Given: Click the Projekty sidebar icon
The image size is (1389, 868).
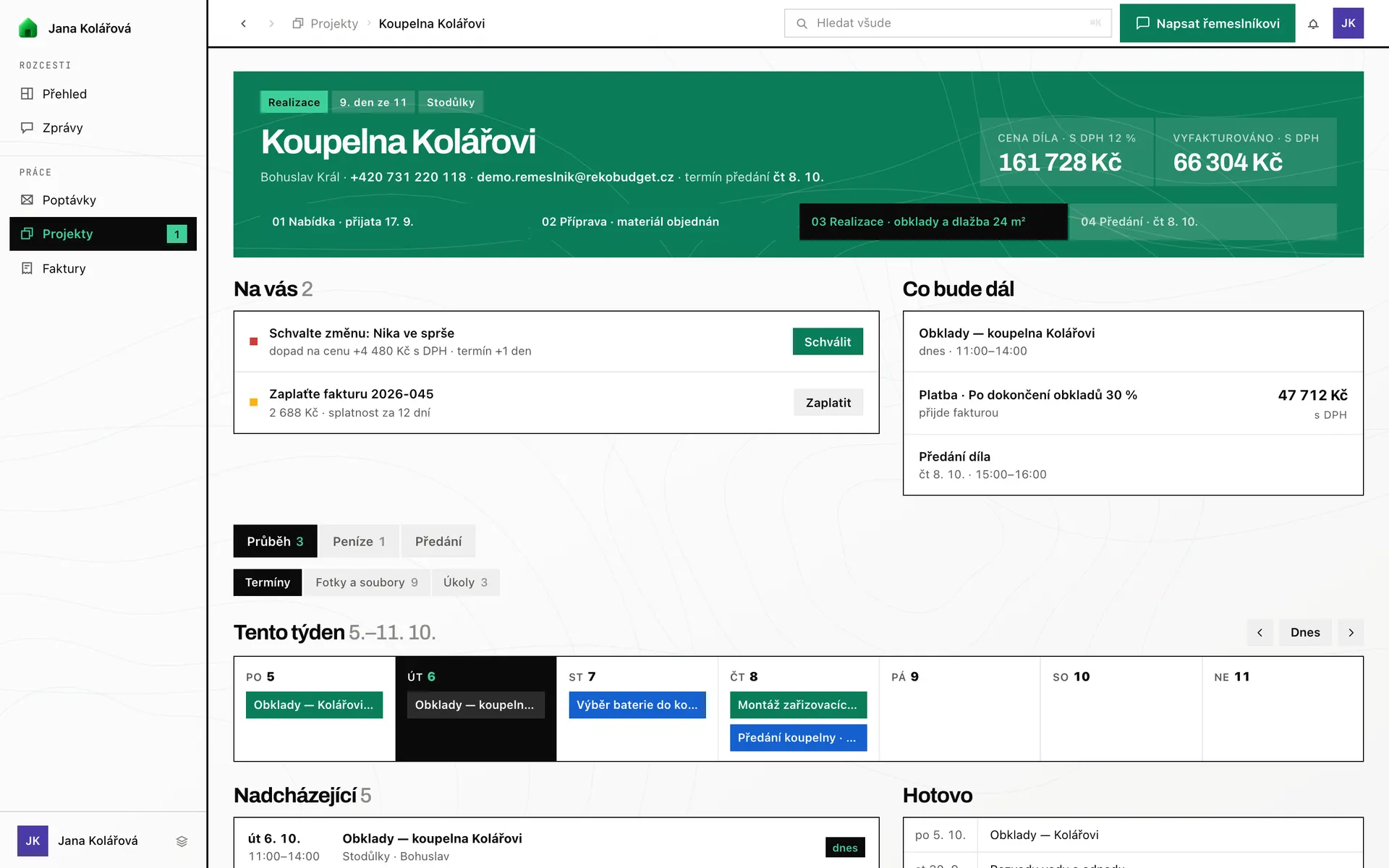Looking at the screenshot, I should point(27,234).
